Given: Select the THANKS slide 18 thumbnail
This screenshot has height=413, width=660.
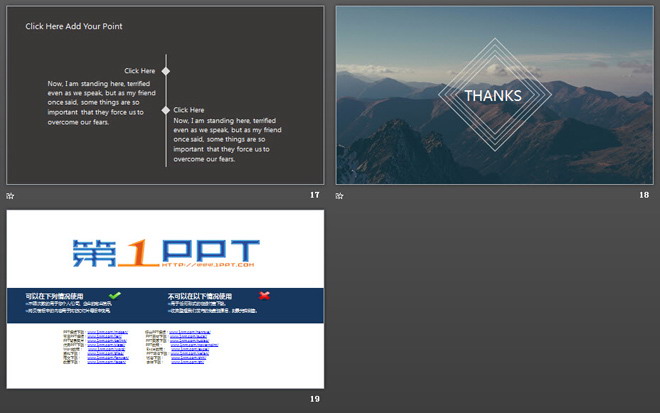Looking at the screenshot, I should coord(495,95).
